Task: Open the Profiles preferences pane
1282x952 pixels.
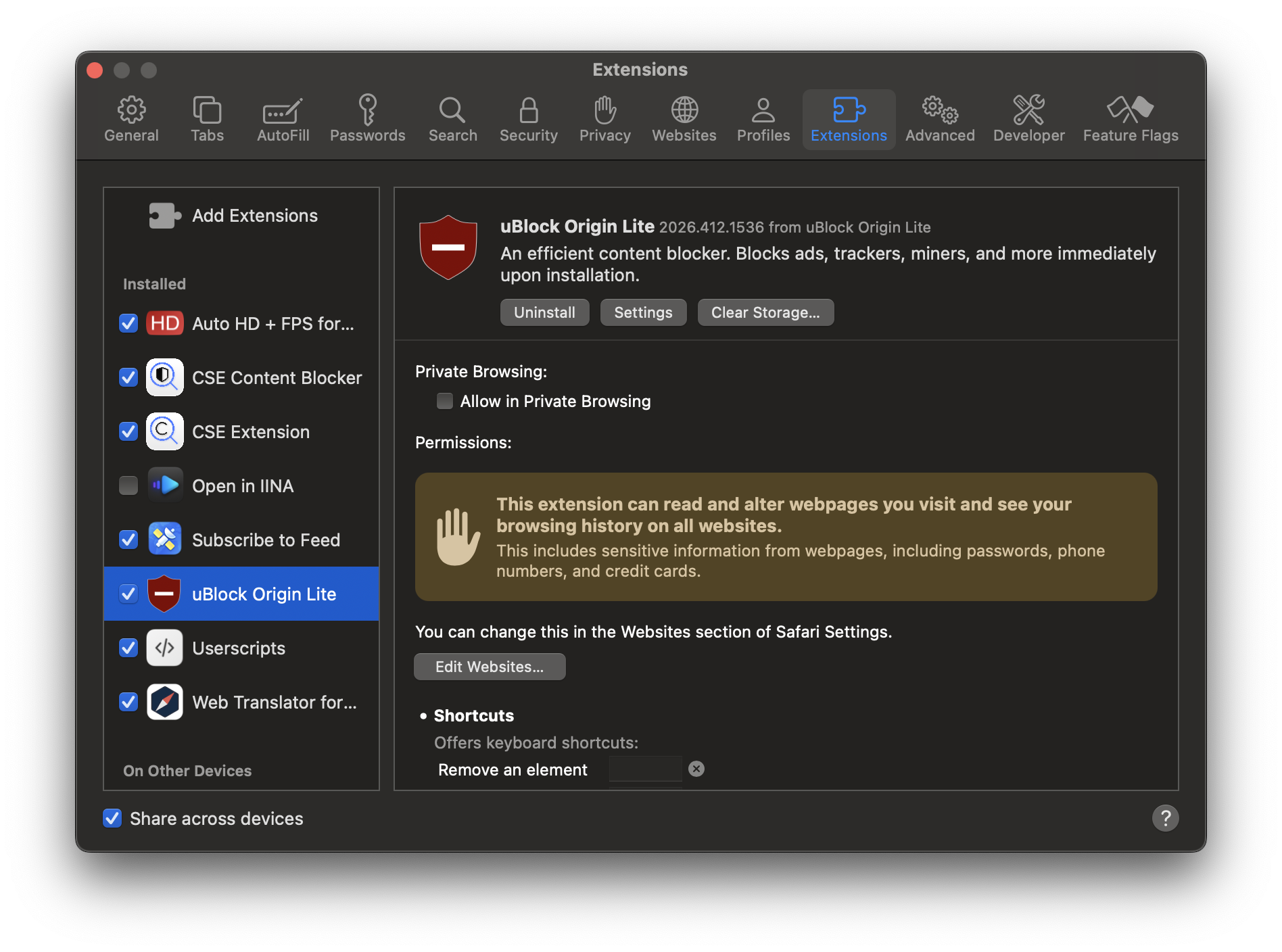Action: click(x=763, y=118)
